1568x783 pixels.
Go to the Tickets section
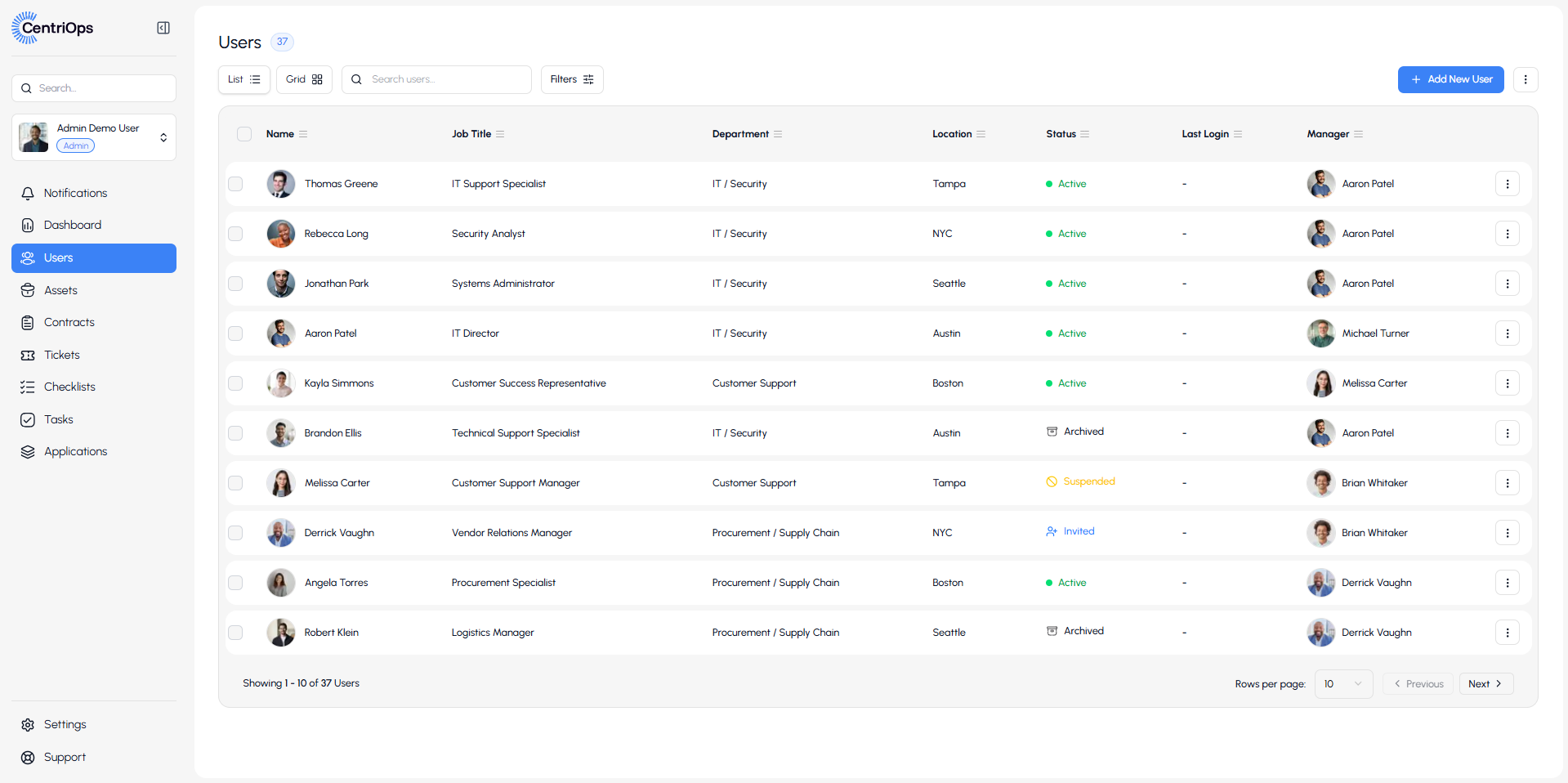(94, 355)
